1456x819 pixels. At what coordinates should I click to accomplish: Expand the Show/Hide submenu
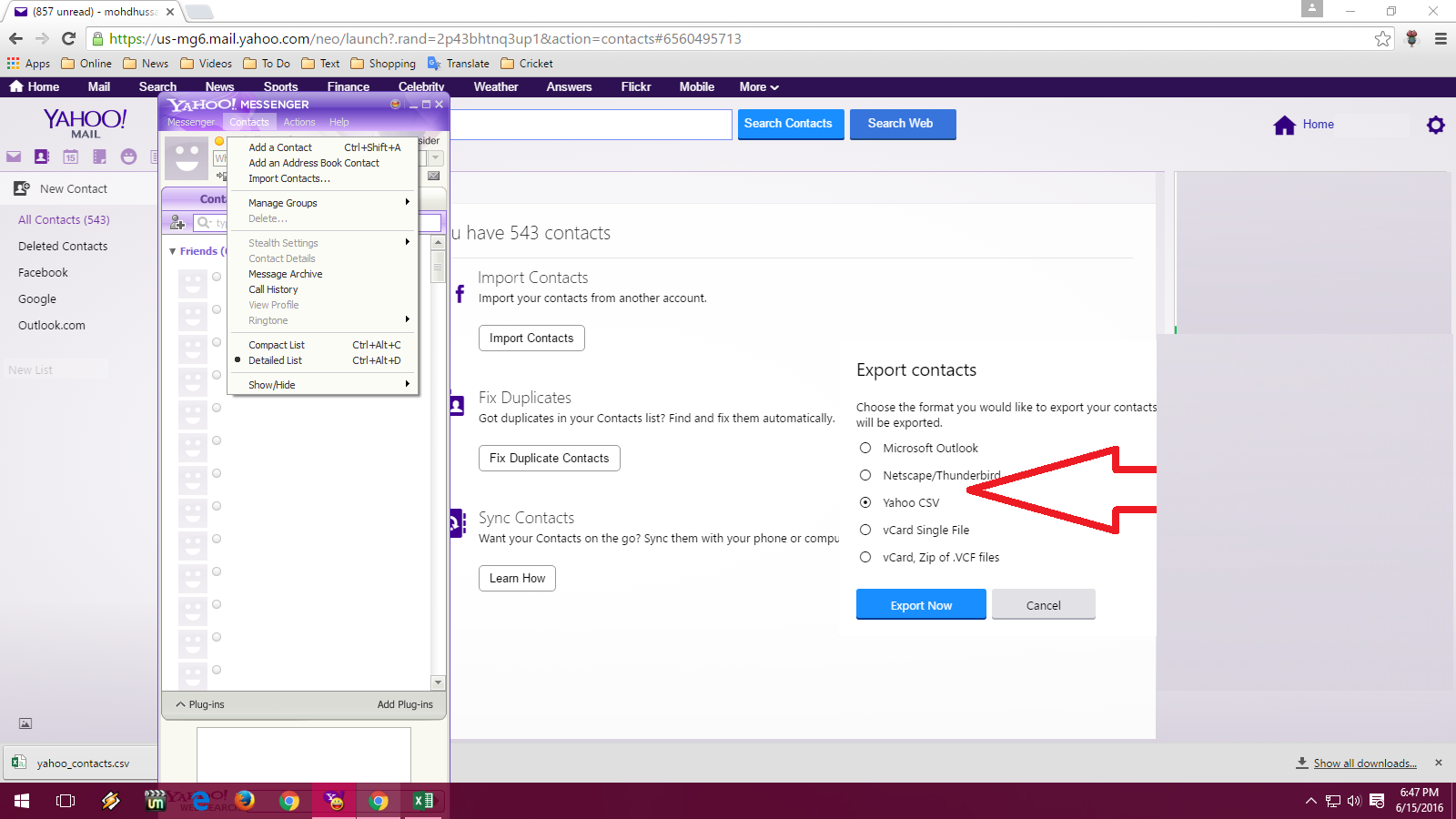coord(322,385)
